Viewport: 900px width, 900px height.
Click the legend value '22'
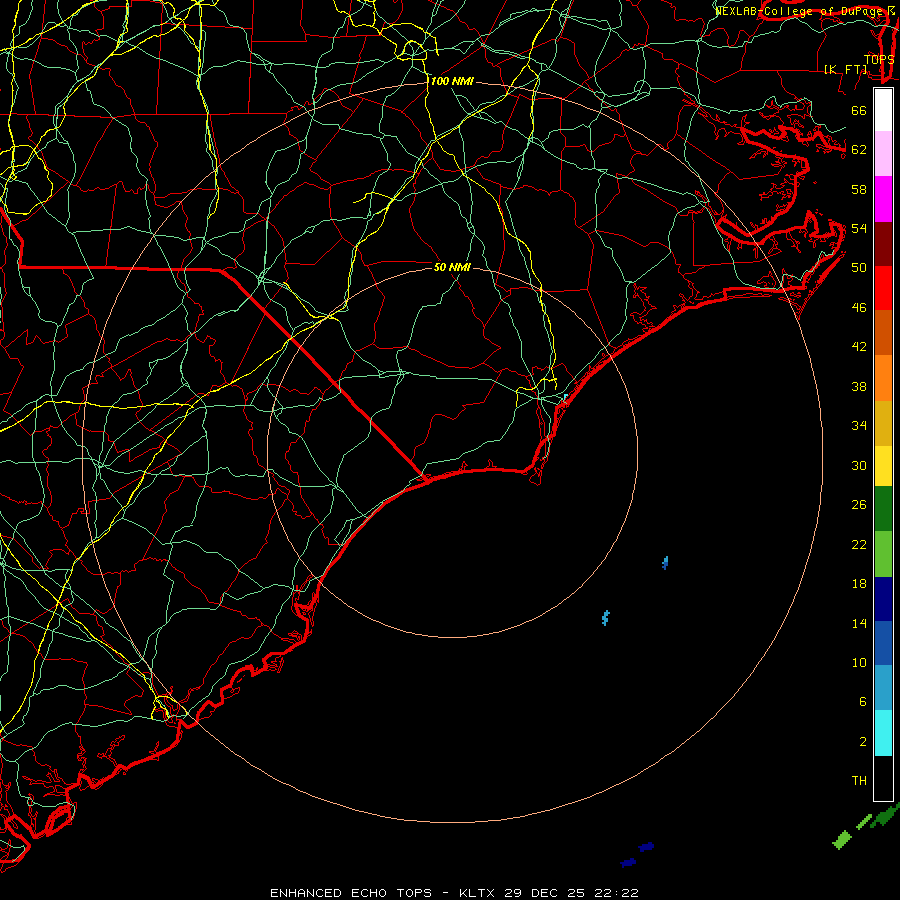click(859, 544)
